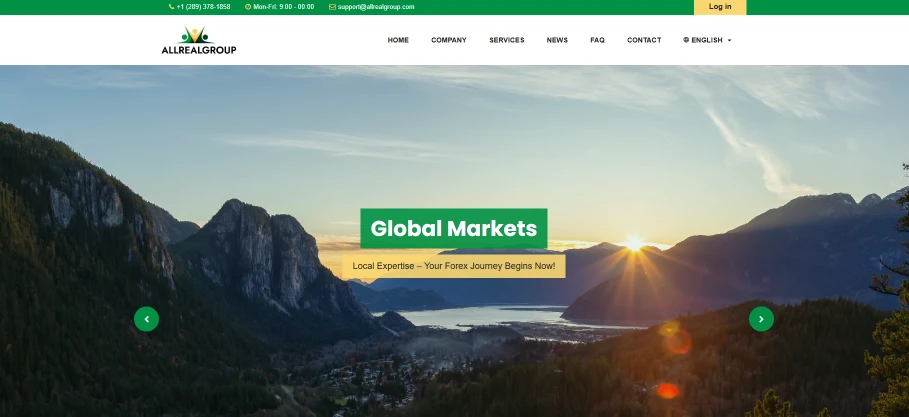Click the Global Markets headline banner
The width and height of the screenshot is (909, 417).
pos(453,229)
